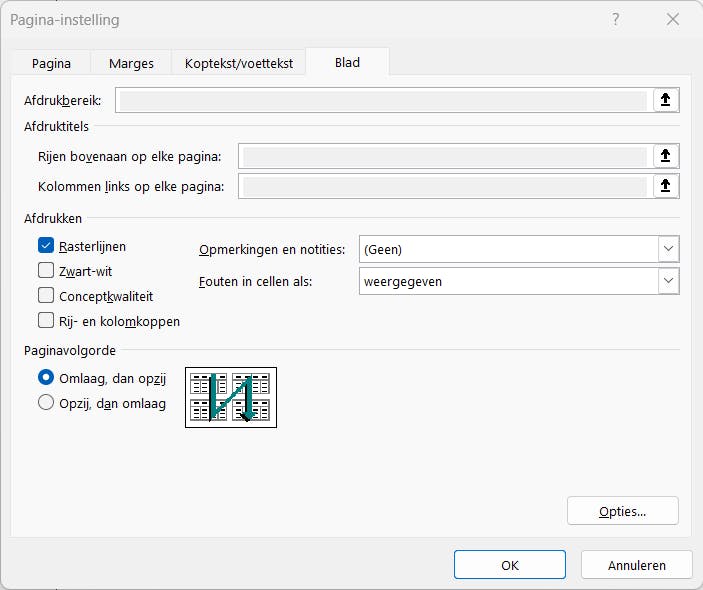The width and height of the screenshot is (703, 590).
Task: Click the page order preview image
Action: (231, 397)
